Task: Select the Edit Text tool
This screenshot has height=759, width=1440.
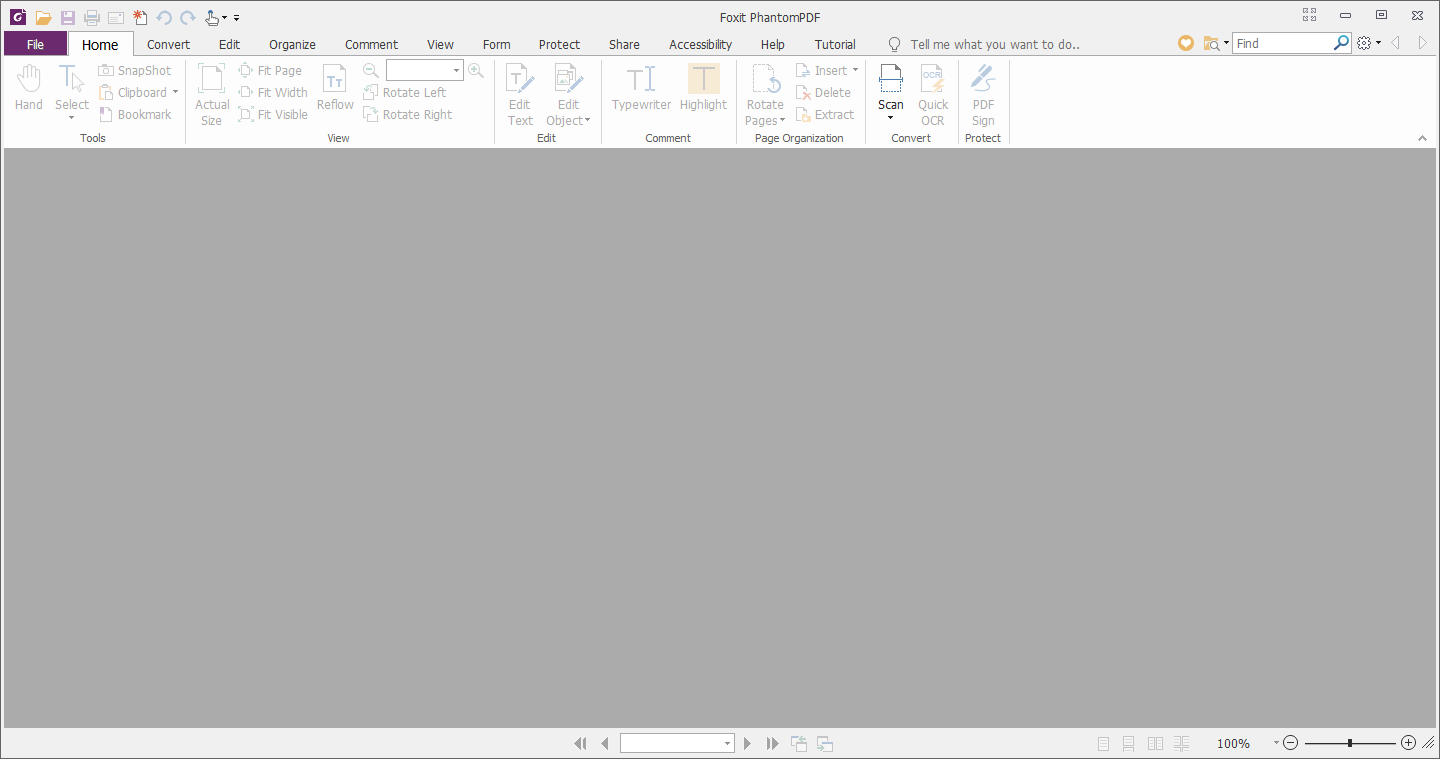Action: pyautogui.click(x=520, y=95)
